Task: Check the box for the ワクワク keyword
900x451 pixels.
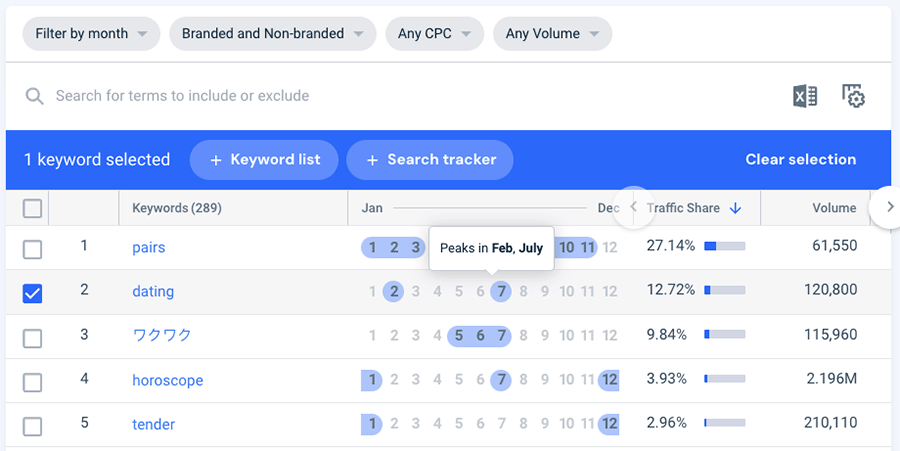Action: [x=32, y=339]
